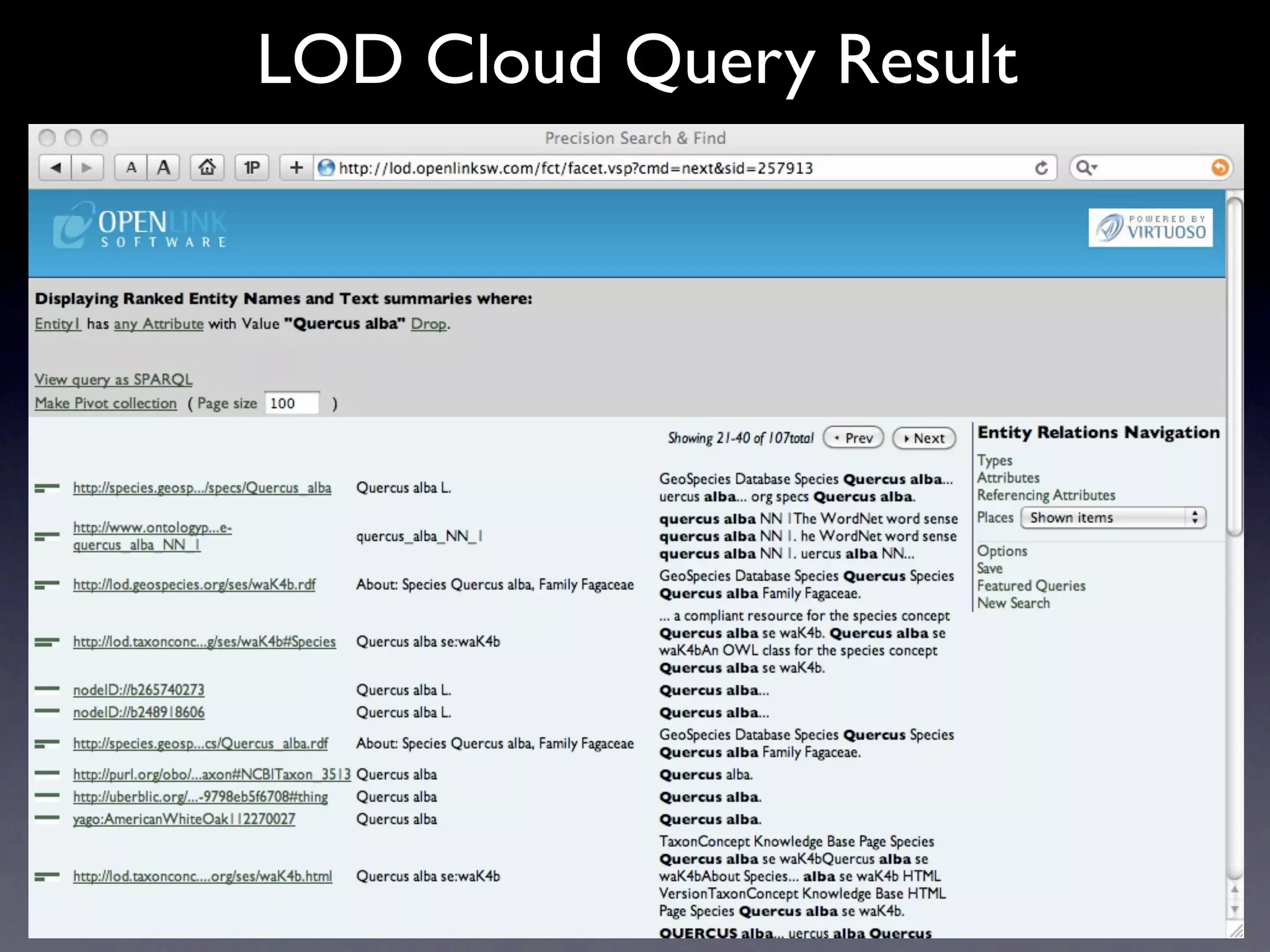
Task: Open species.geosp.../specs/Quercus_alba link
Action: 202,488
